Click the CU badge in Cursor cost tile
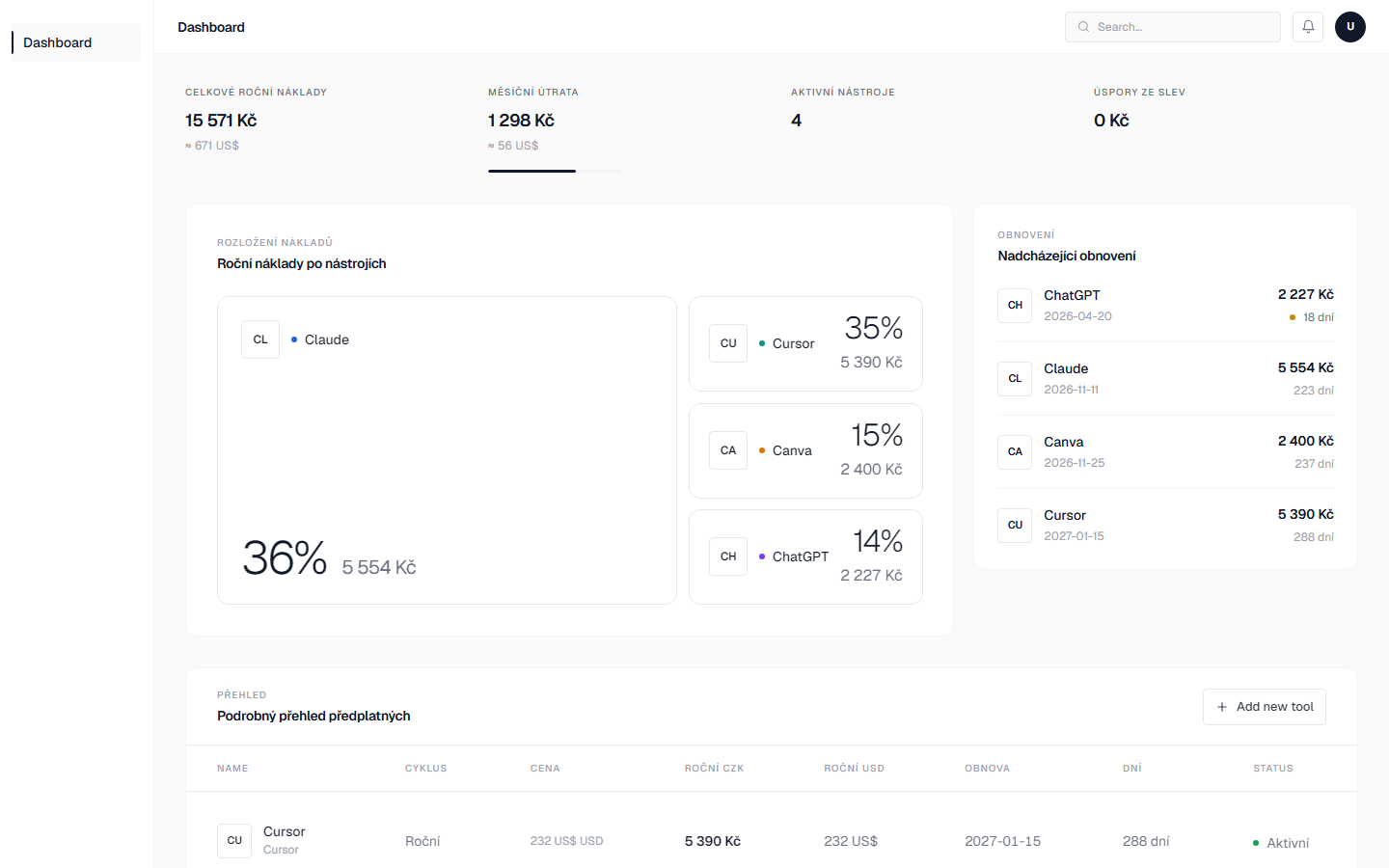This screenshot has height=868, width=1389. click(x=728, y=343)
